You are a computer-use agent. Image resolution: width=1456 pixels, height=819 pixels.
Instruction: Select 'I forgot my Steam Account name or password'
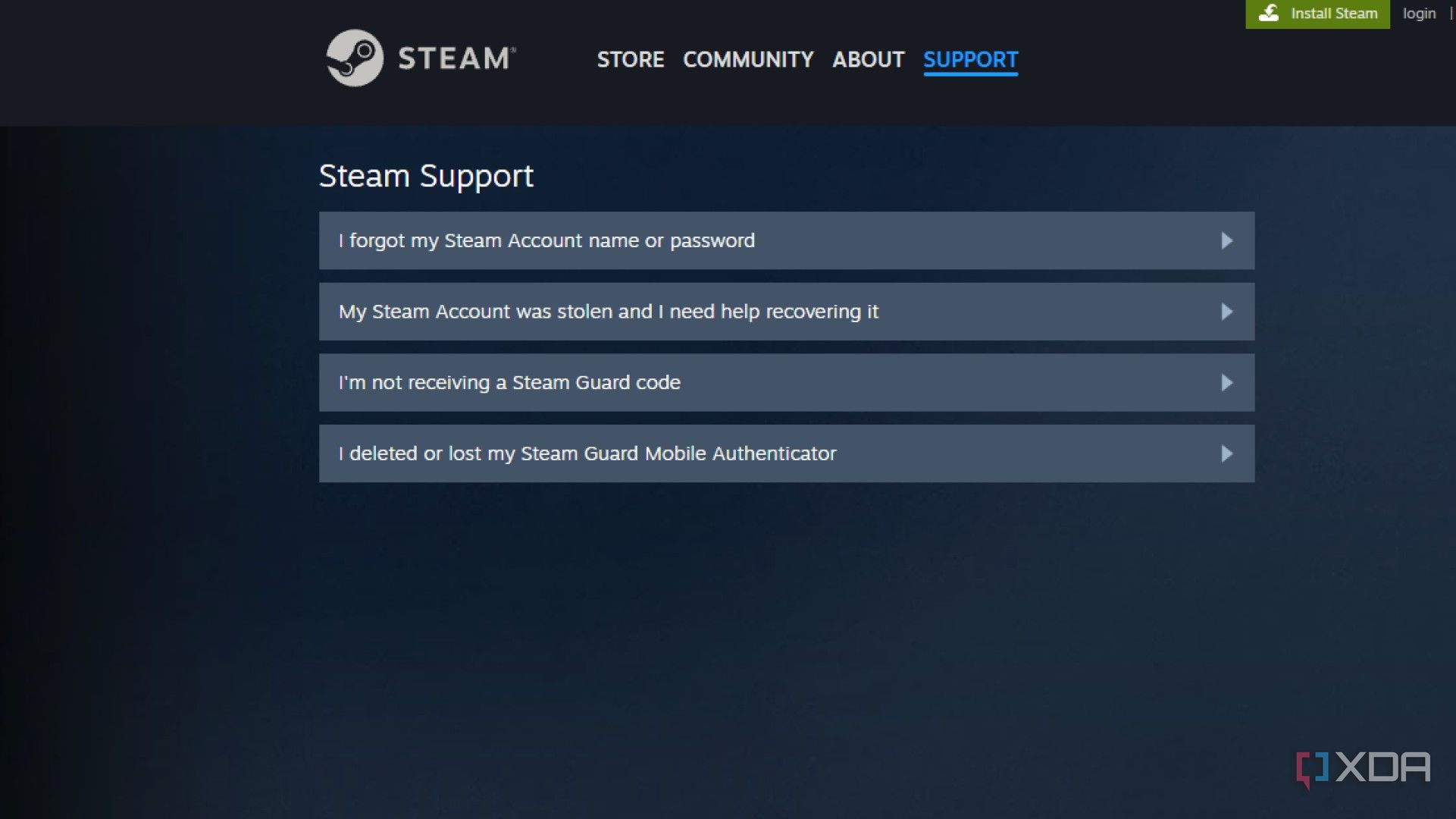[786, 240]
